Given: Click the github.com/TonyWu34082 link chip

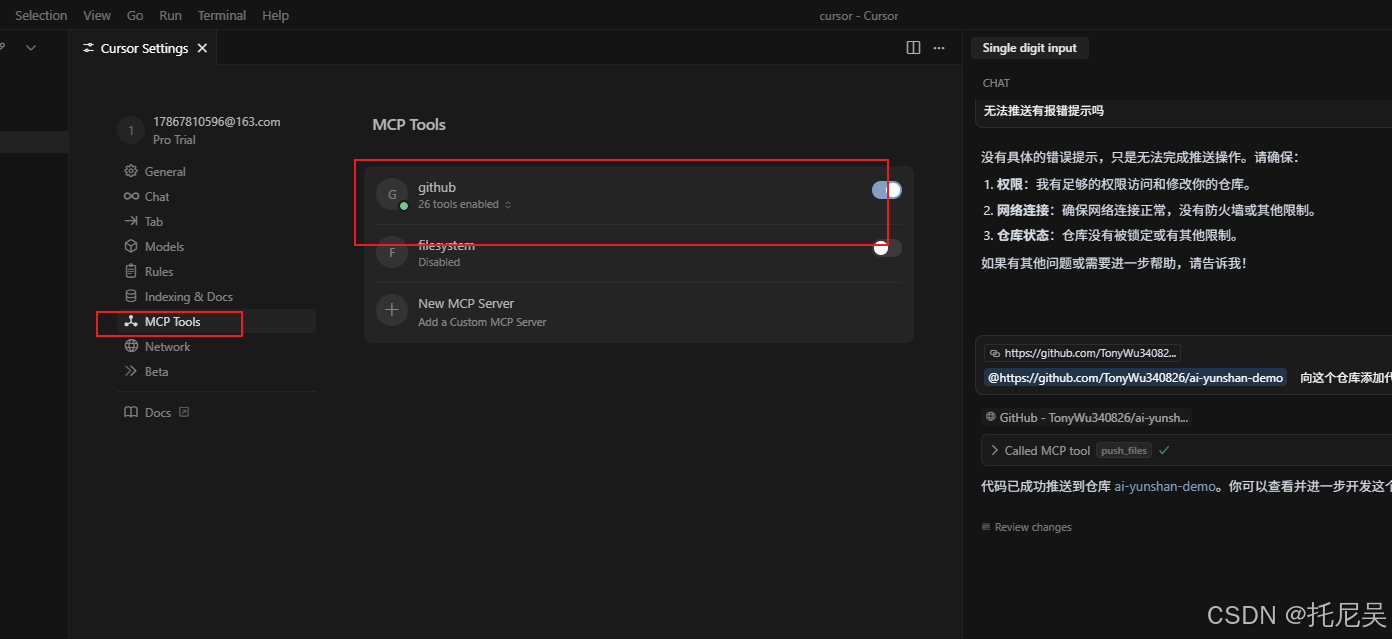Looking at the screenshot, I should [x=1082, y=353].
